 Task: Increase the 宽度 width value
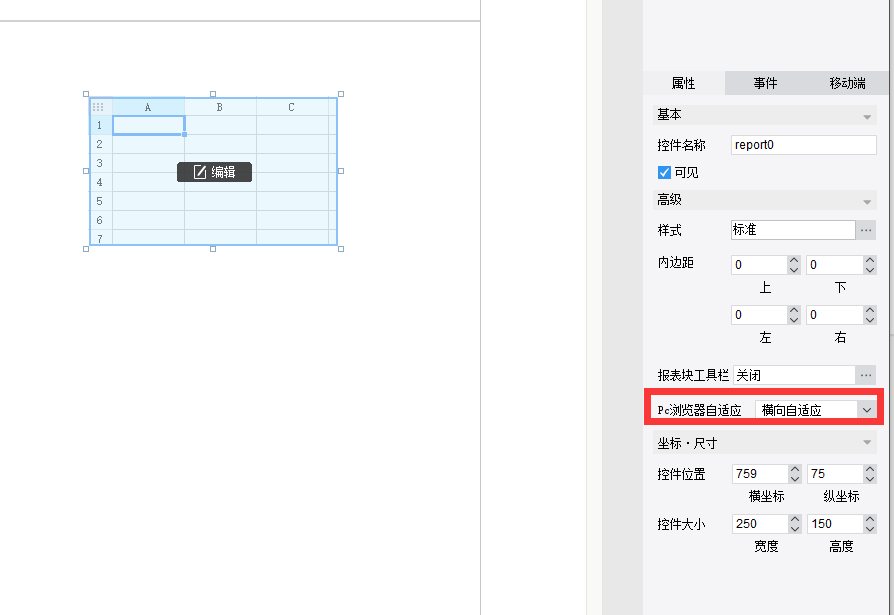pos(795,519)
